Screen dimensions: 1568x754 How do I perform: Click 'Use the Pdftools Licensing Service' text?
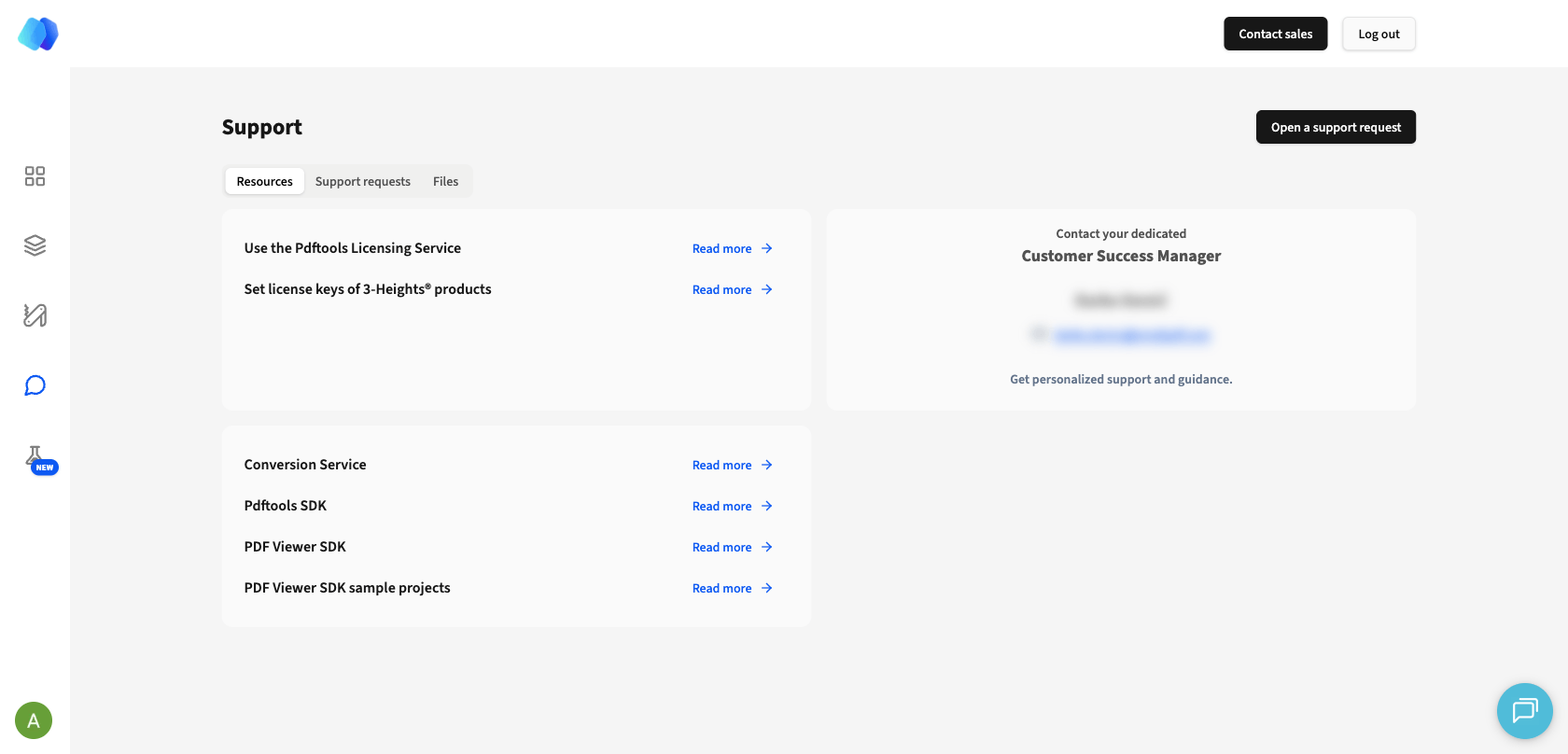pos(353,248)
